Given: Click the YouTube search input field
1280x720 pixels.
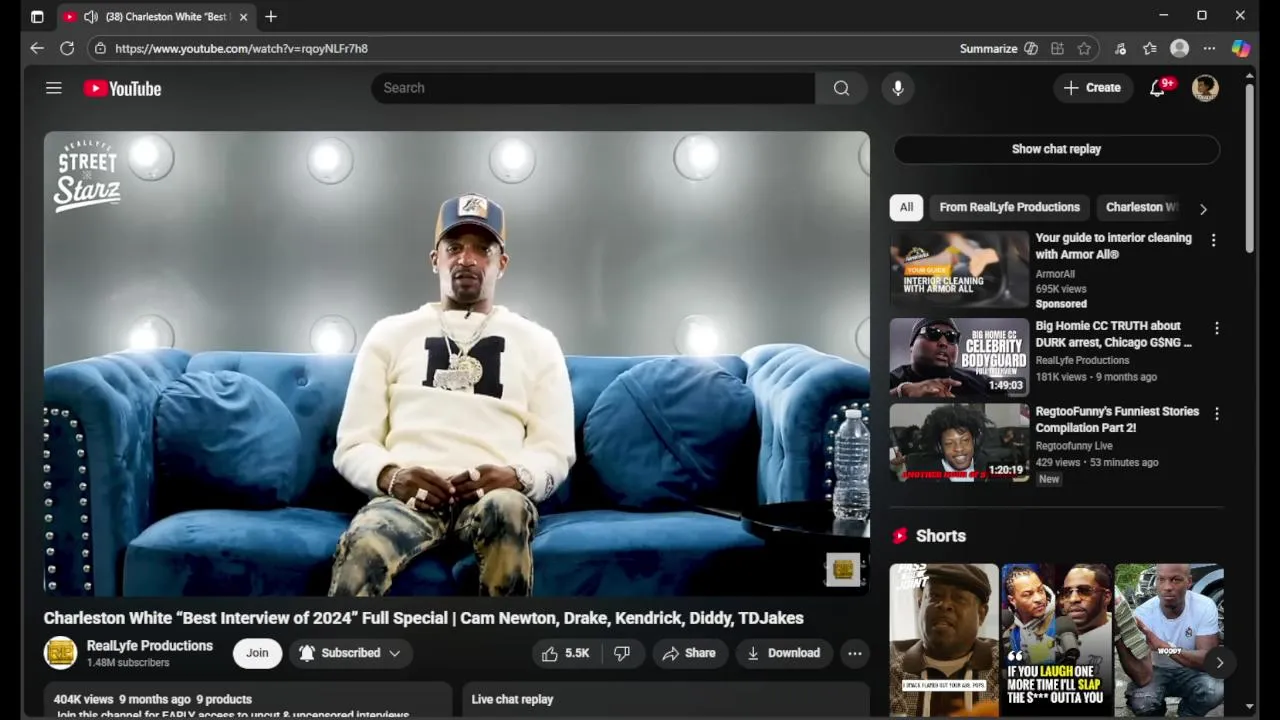Looking at the screenshot, I should (593, 88).
